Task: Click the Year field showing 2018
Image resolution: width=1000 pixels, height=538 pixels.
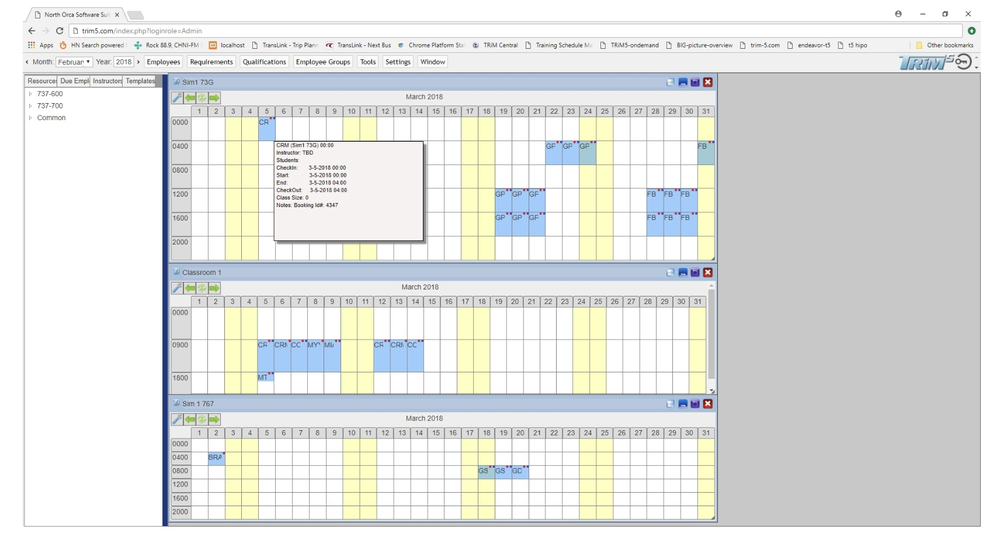Action: coord(124,62)
